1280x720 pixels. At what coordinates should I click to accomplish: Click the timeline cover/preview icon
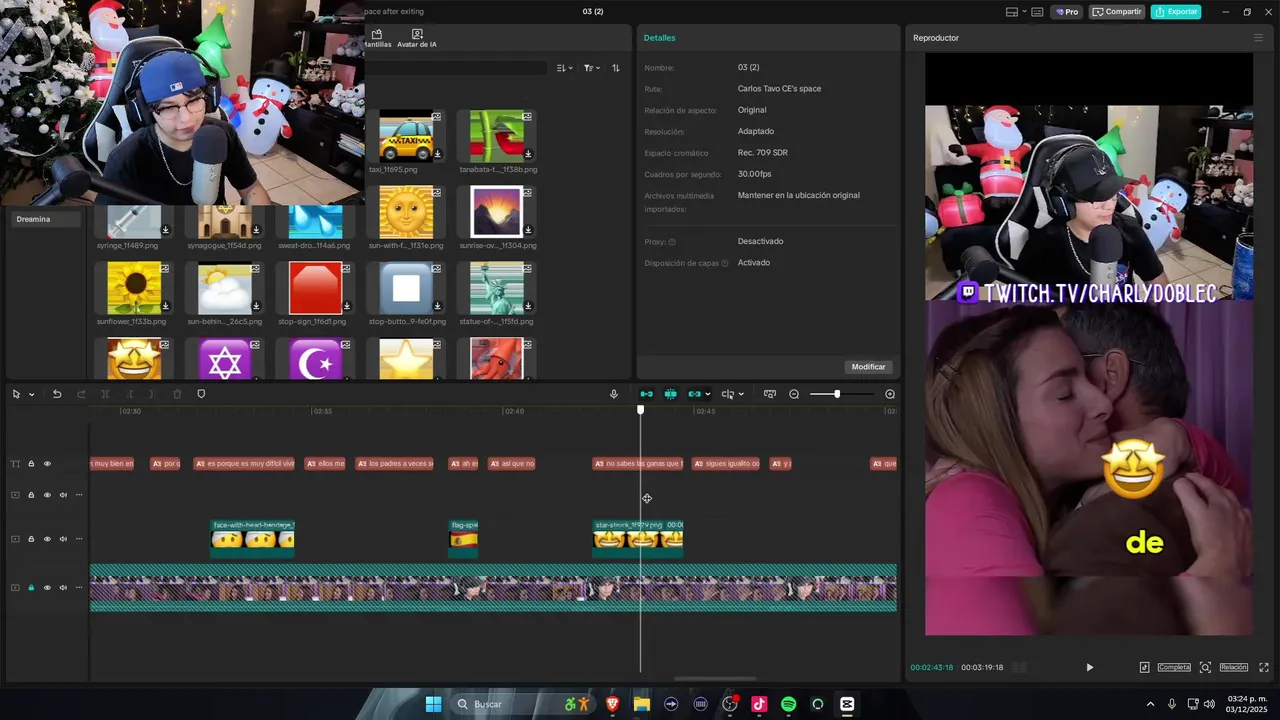pyautogui.click(x=769, y=394)
